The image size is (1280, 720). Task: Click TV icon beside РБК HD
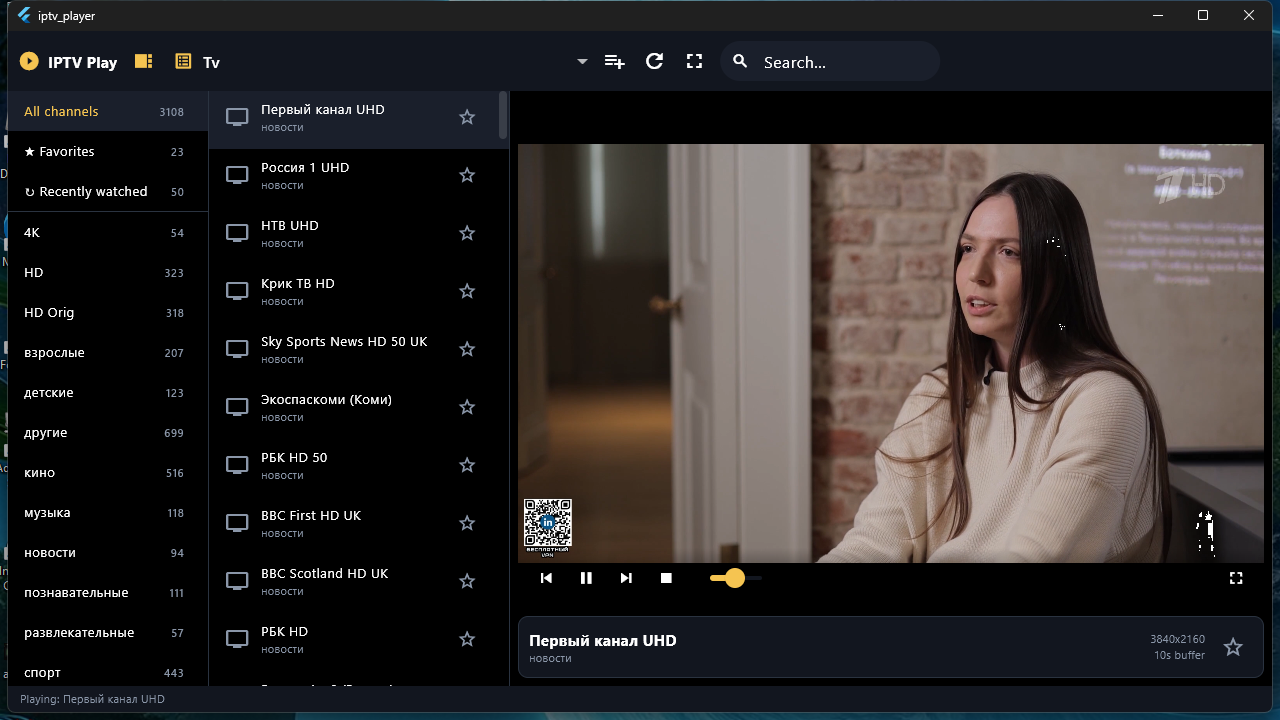[237, 639]
